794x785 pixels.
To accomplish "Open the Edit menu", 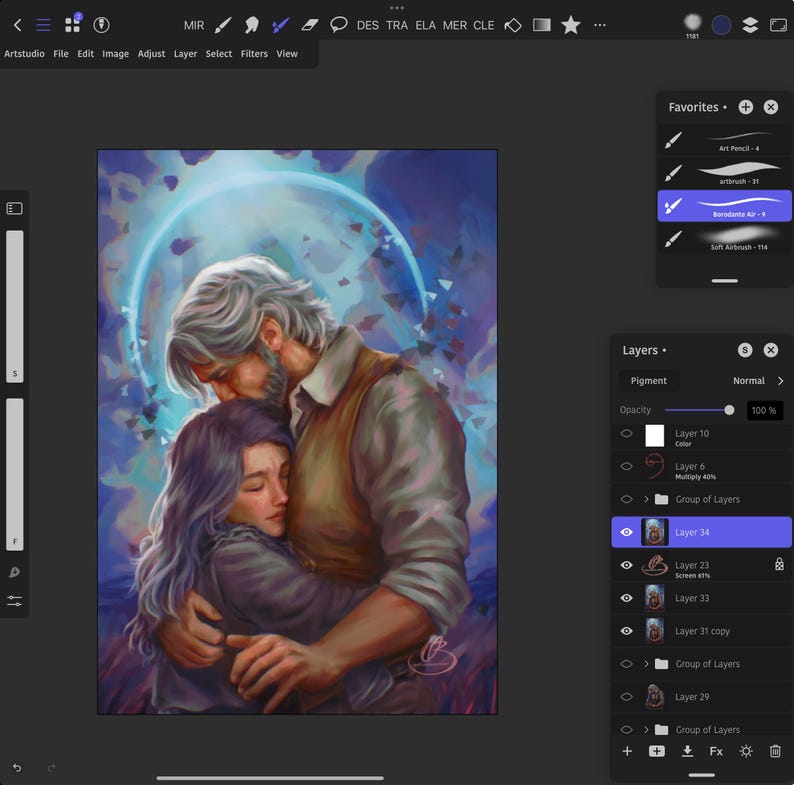I will pyautogui.click(x=86, y=54).
